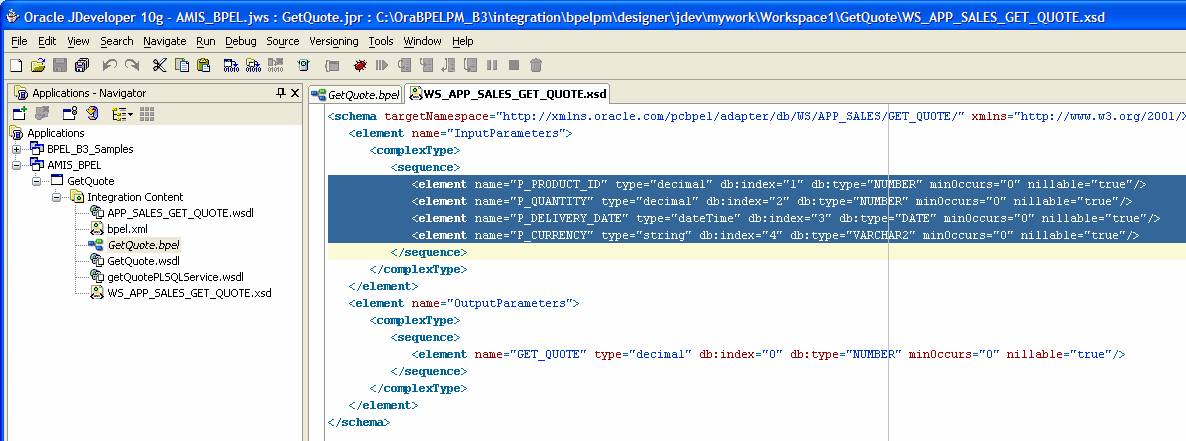The width and height of the screenshot is (1186, 441).
Task: Click the Open folder toolbar icon
Action: tap(37, 65)
